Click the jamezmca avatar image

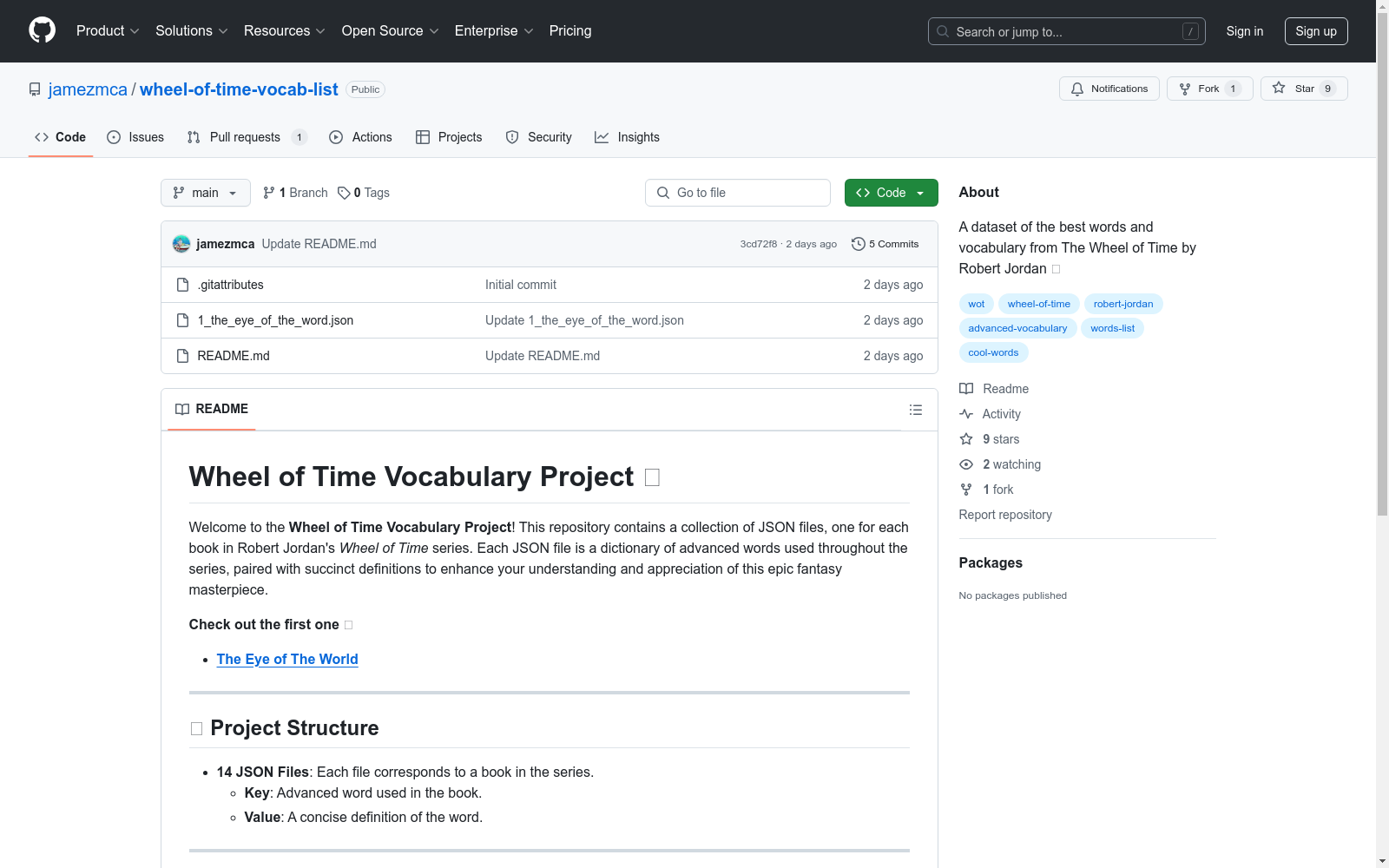coord(181,244)
